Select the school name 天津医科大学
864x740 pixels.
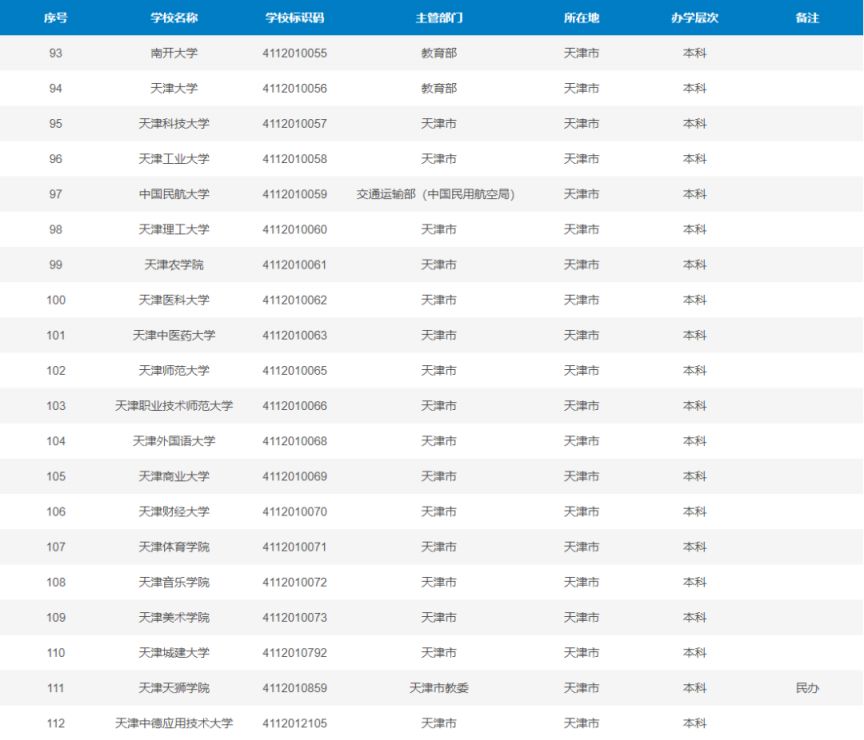click(x=174, y=300)
